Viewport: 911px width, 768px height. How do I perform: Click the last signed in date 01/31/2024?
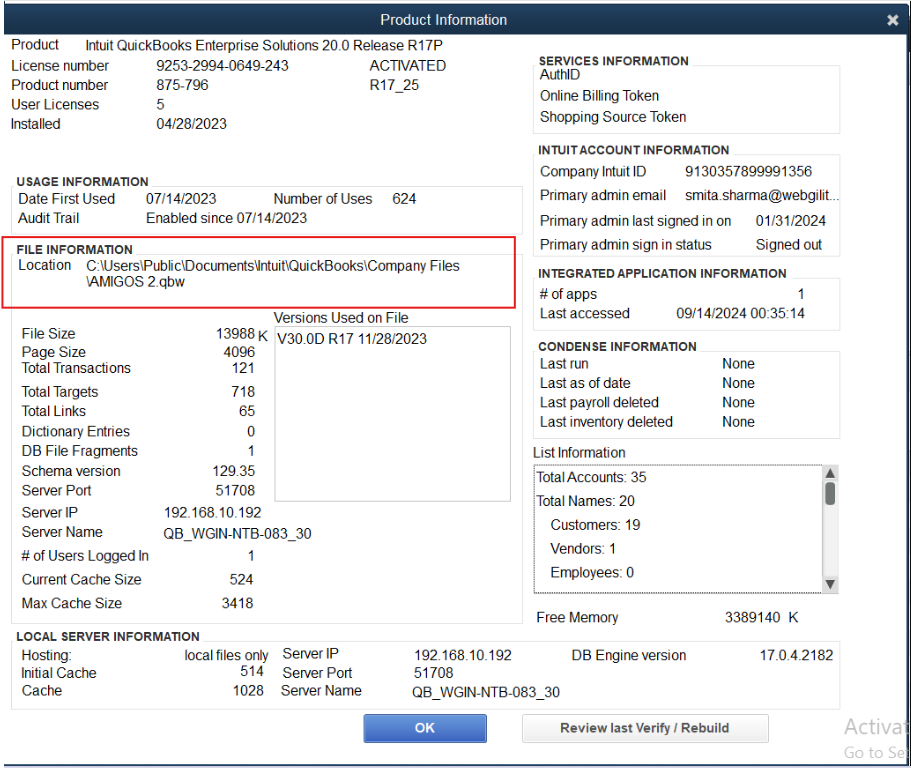tap(791, 221)
